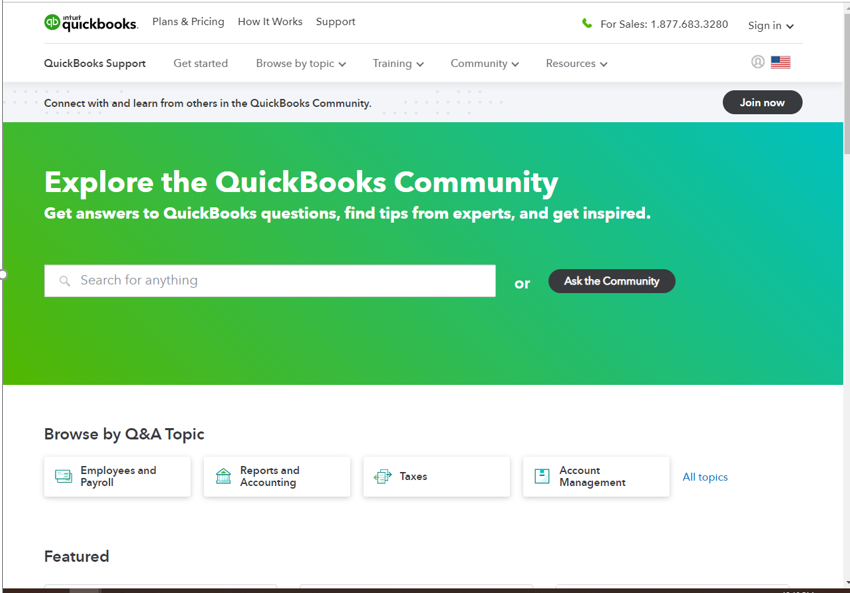This screenshot has width=850, height=593.
Task: Open the Taxes topic card
Action: tap(436, 476)
